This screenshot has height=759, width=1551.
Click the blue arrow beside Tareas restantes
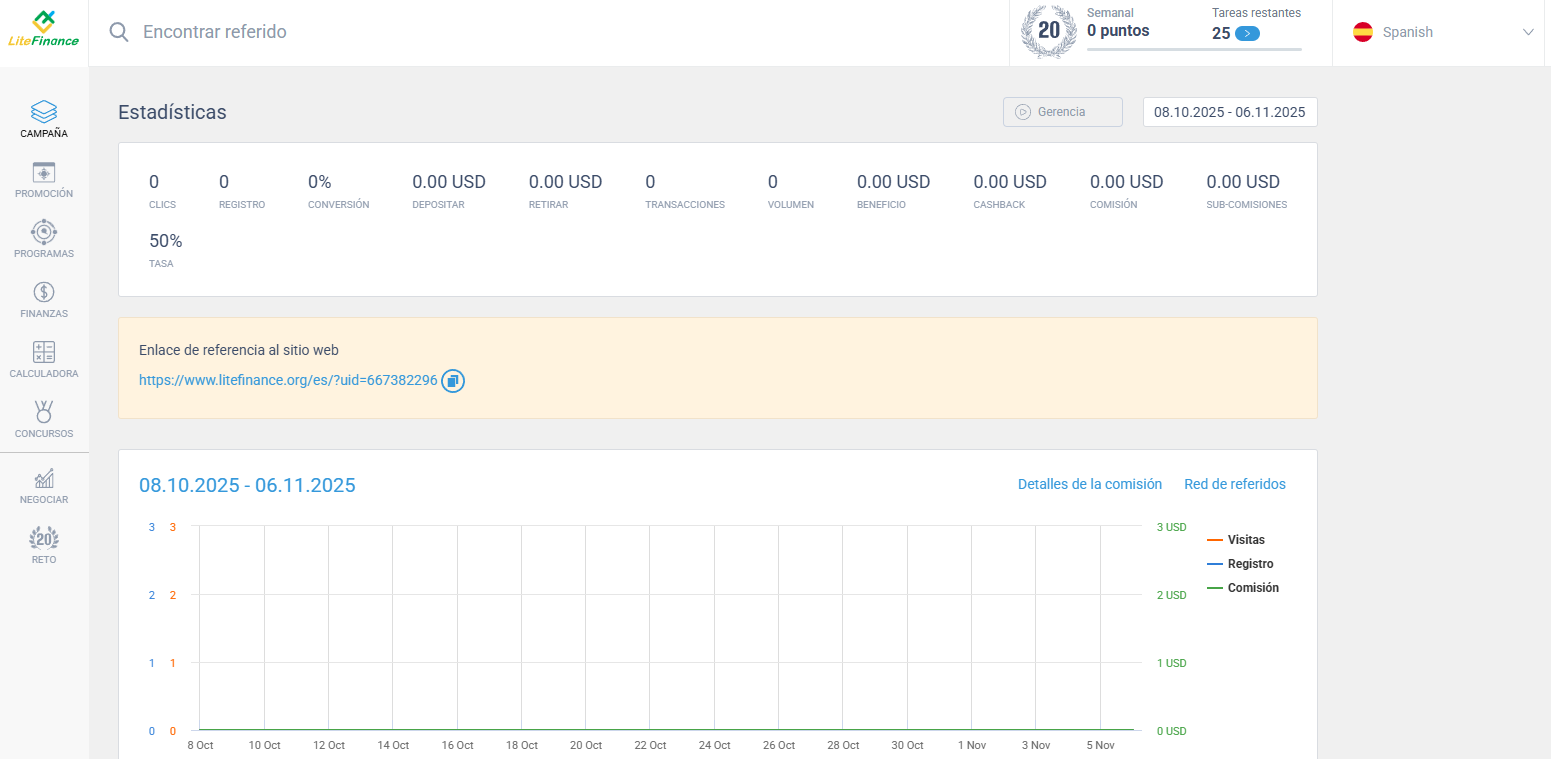coord(1247,33)
